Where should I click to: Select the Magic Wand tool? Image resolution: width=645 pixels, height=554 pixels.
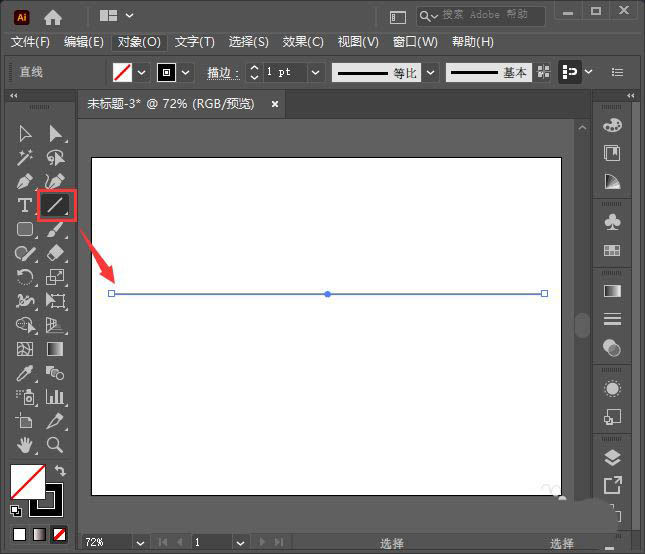25,158
